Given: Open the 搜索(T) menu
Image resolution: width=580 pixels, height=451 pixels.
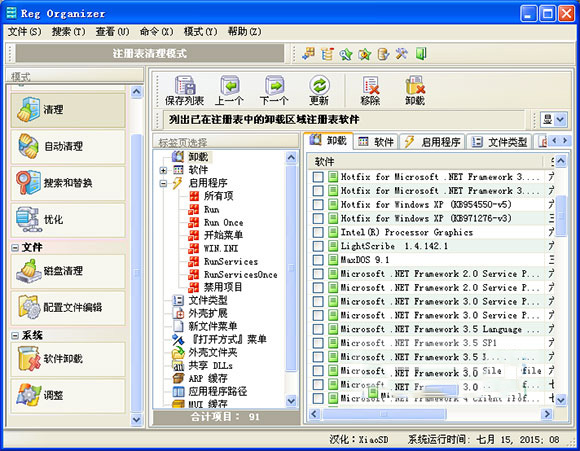Looking at the screenshot, I should (x=68, y=32).
